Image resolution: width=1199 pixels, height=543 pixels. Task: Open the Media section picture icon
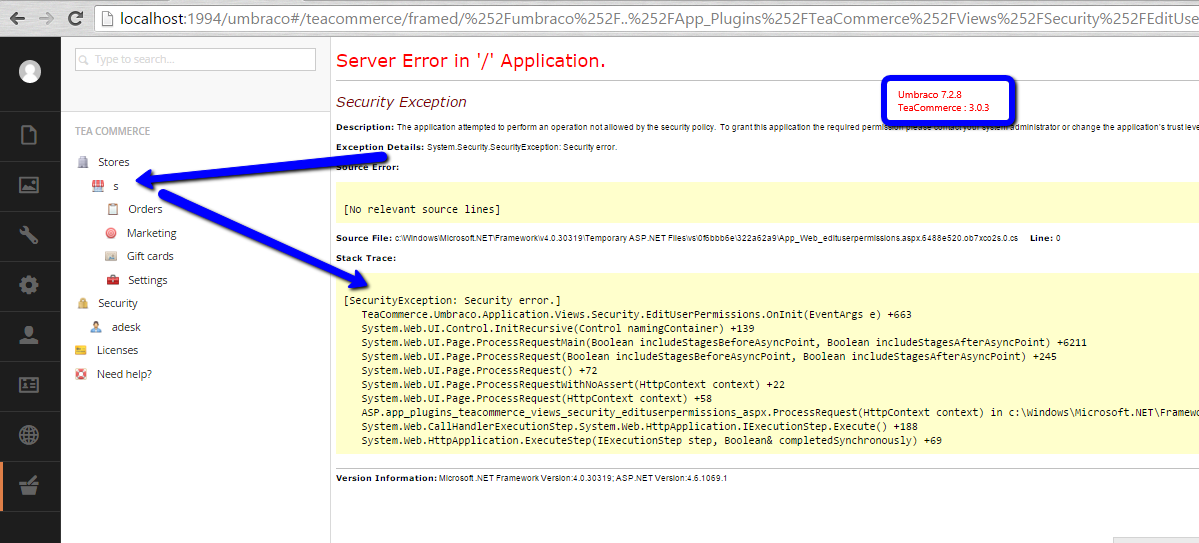click(x=29, y=184)
